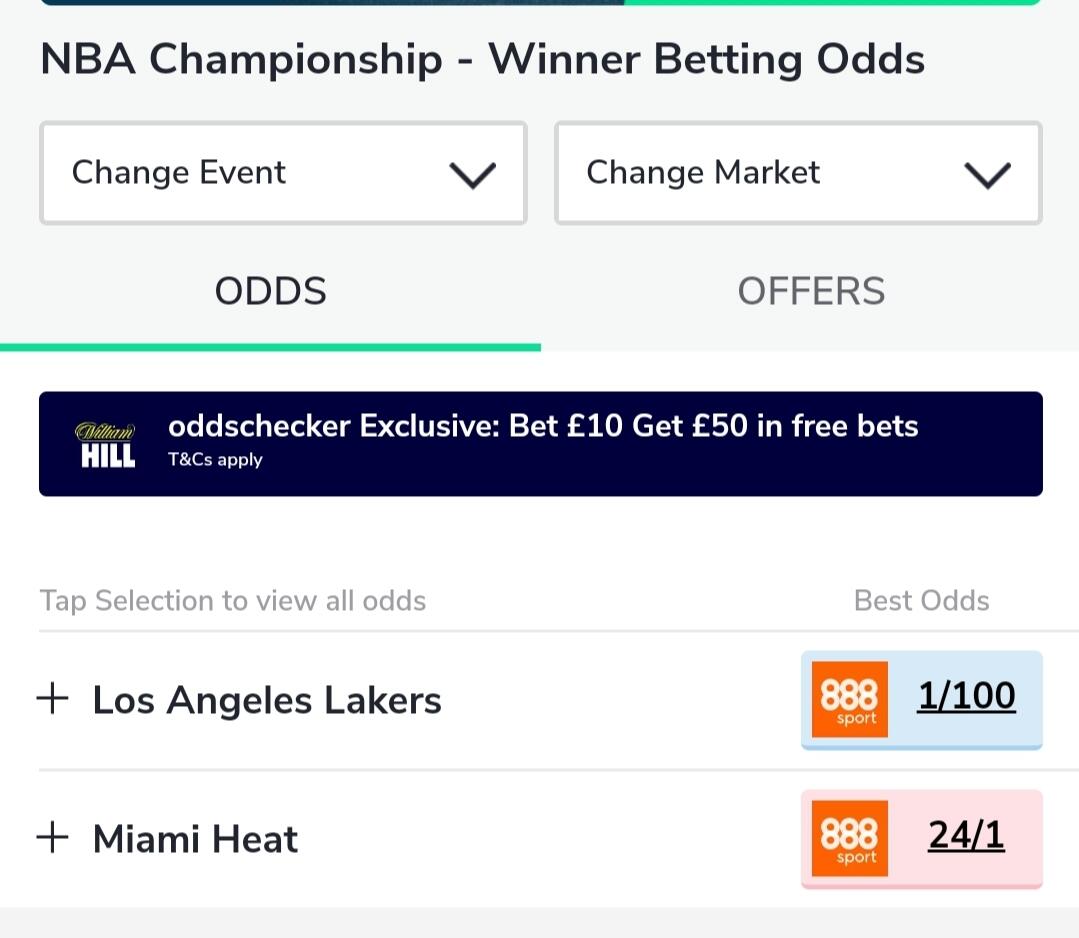Tap the Los Angeles Lakers selection name
This screenshot has width=1079, height=938.
coord(267,700)
